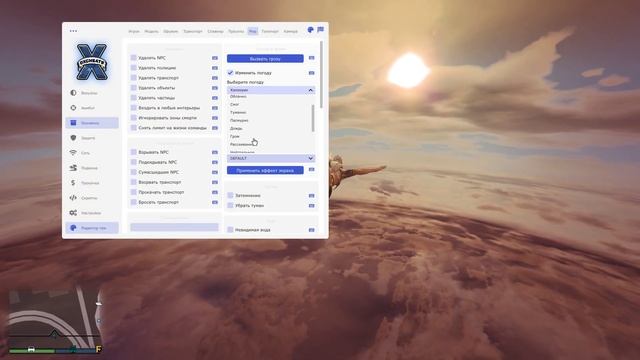Set keybind icon for Удалить частицы
The image size is (640, 360).
pos(215,98)
